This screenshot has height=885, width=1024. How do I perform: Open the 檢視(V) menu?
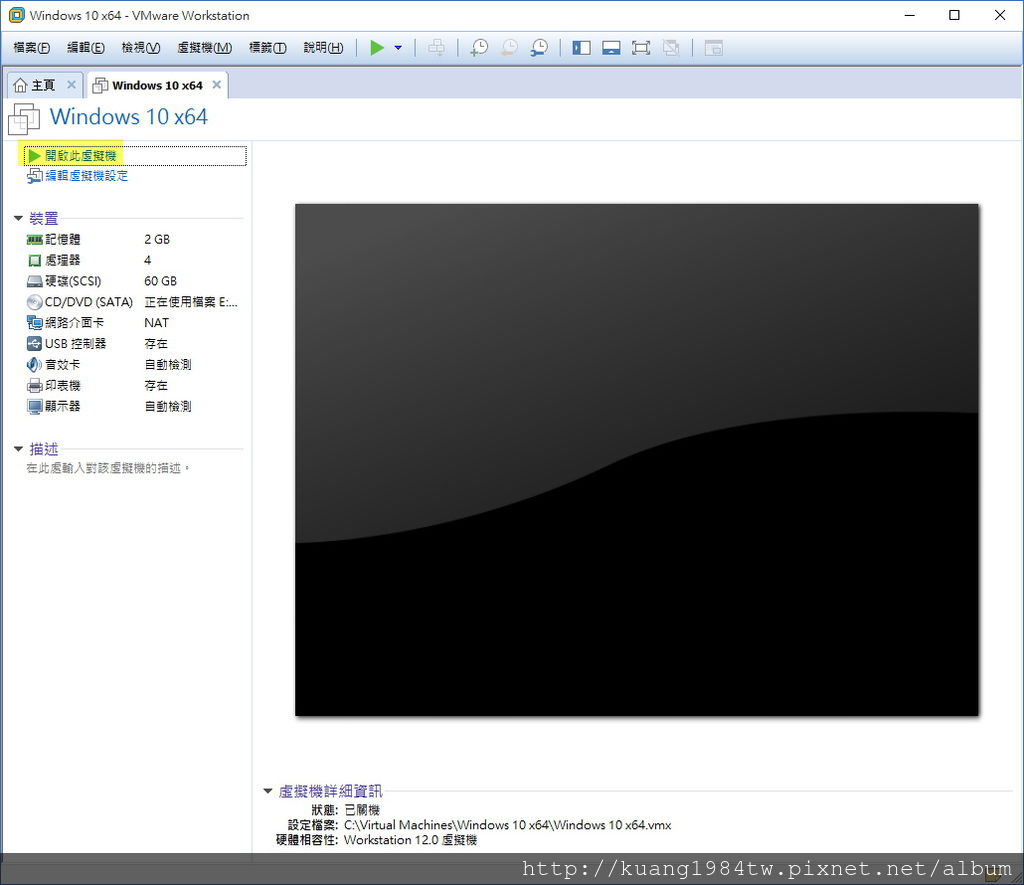pos(140,48)
